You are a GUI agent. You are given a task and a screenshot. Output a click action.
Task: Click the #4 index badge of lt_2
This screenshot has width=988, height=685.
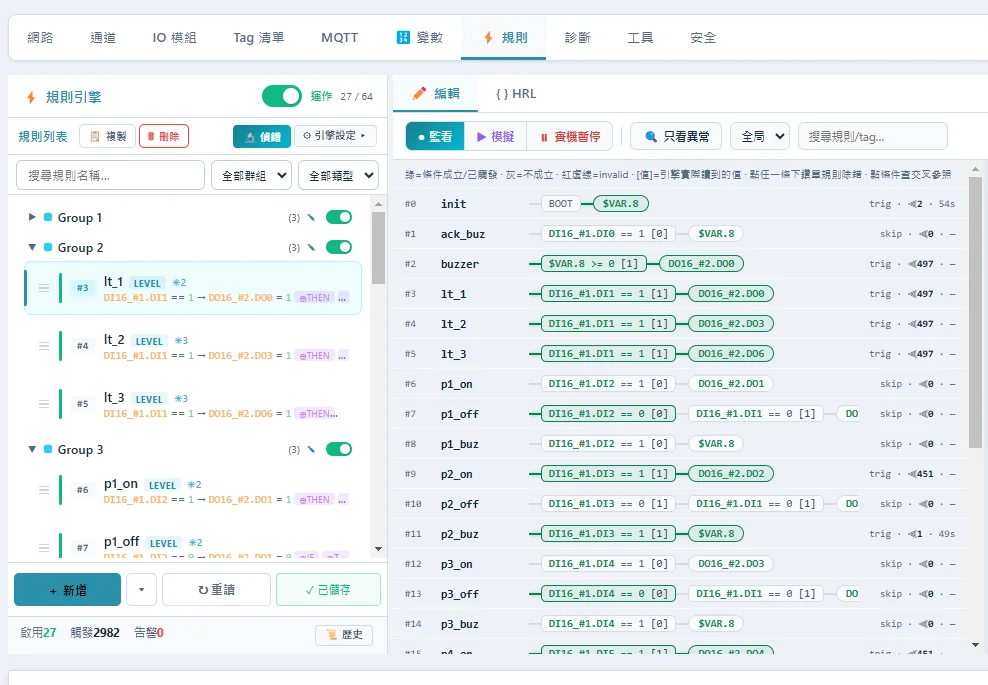83,346
